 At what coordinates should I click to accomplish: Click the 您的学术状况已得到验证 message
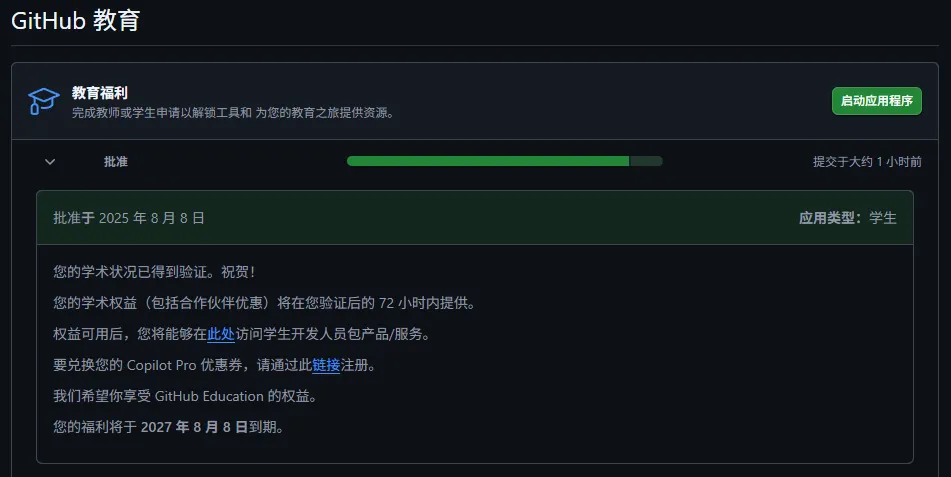(154, 272)
